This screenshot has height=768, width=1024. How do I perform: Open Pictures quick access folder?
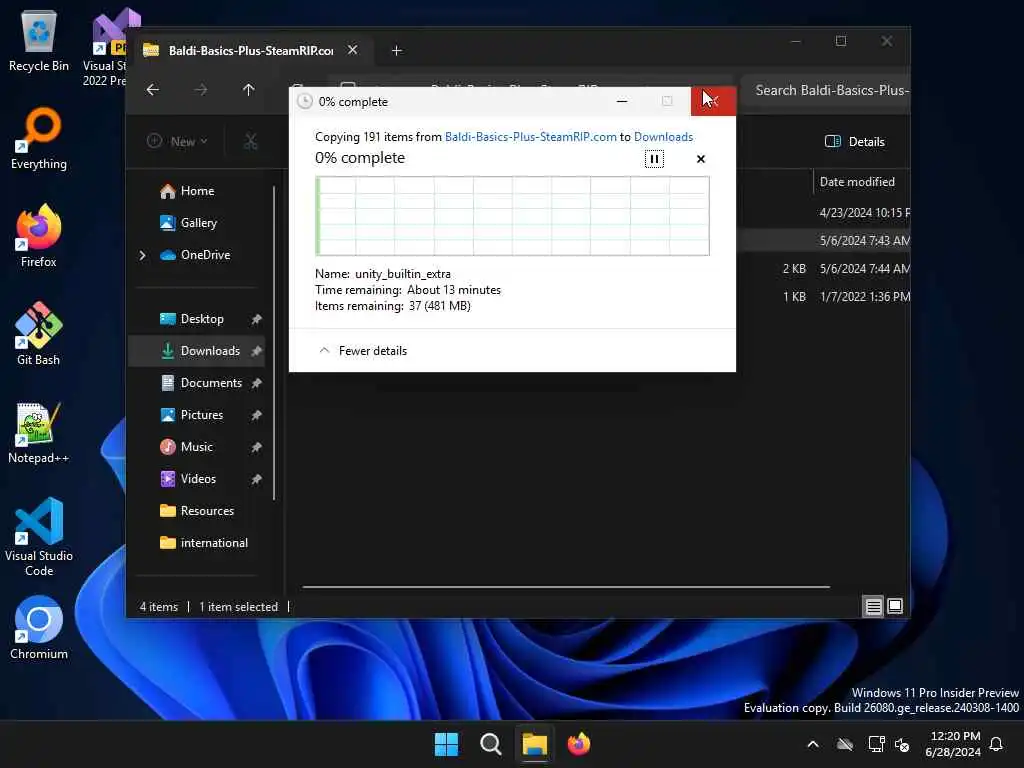(x=202, y=415)
